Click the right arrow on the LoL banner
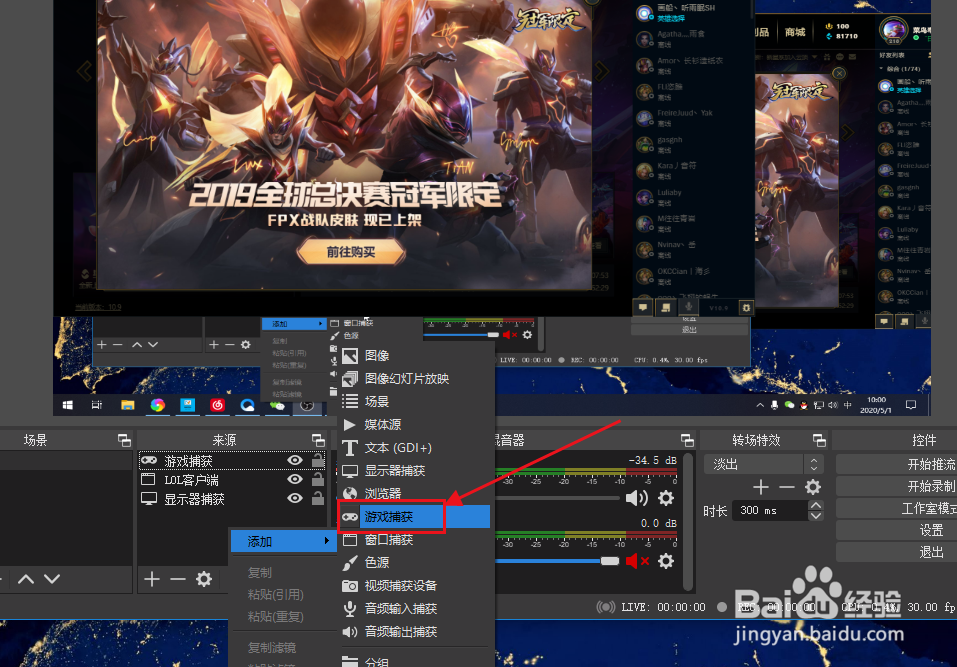Screen dimensions: 957x667 602,71
